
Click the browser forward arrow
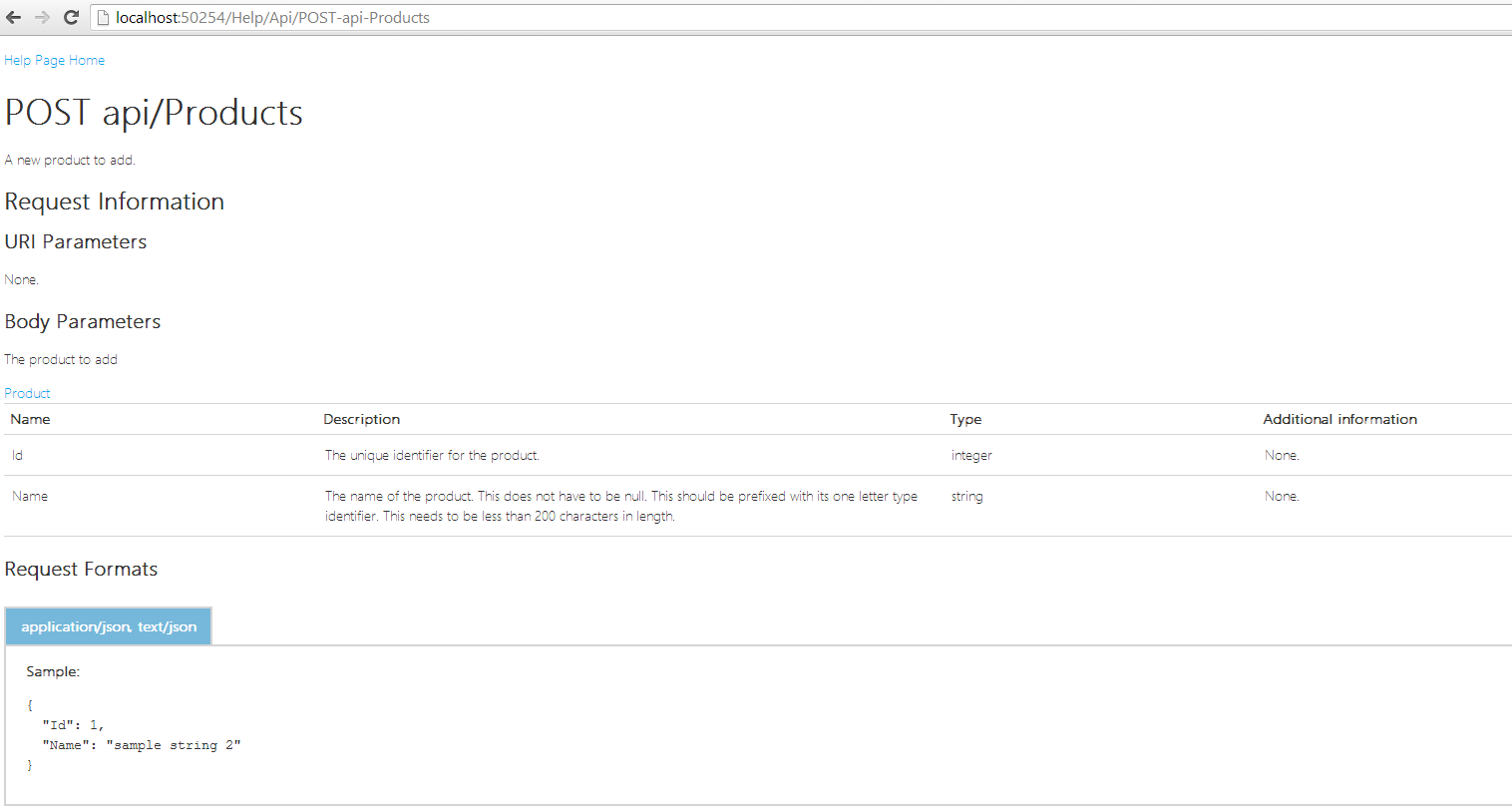[41, 17]
